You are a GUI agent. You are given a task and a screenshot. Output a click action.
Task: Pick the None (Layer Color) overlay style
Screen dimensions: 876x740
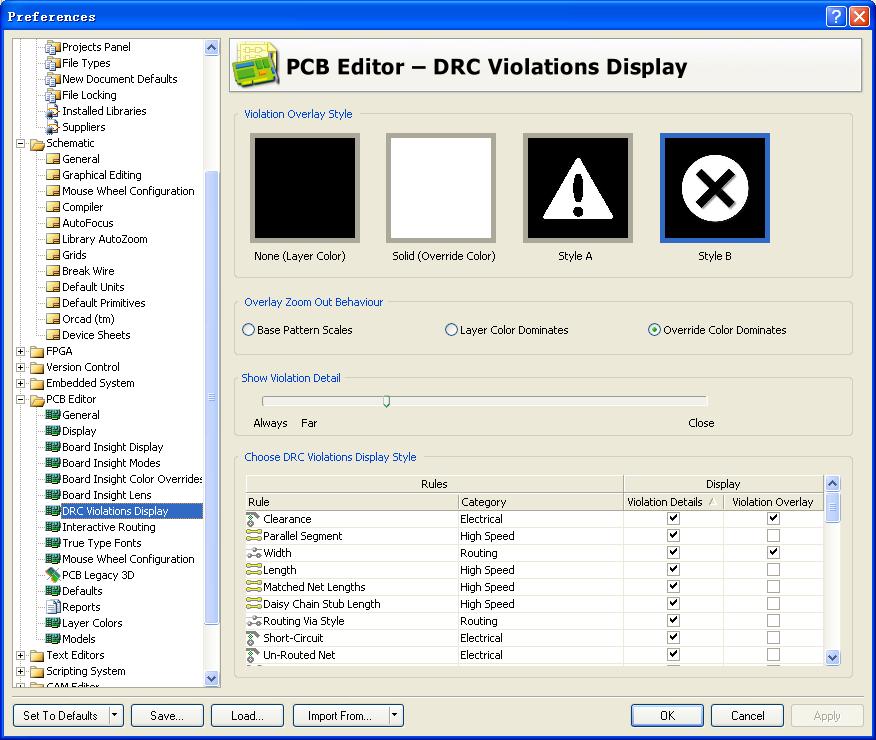tap(304, 188)
